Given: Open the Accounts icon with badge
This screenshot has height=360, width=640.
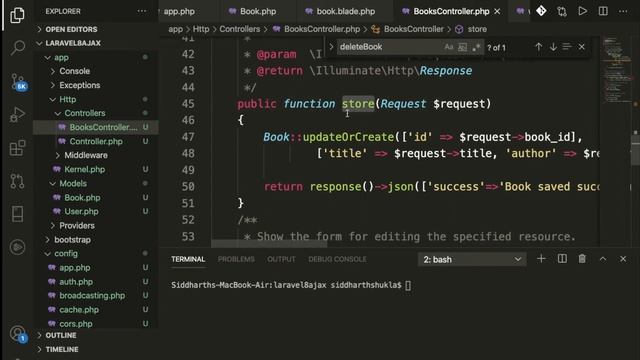Looking at the screenshot, I should click(18, 334).
